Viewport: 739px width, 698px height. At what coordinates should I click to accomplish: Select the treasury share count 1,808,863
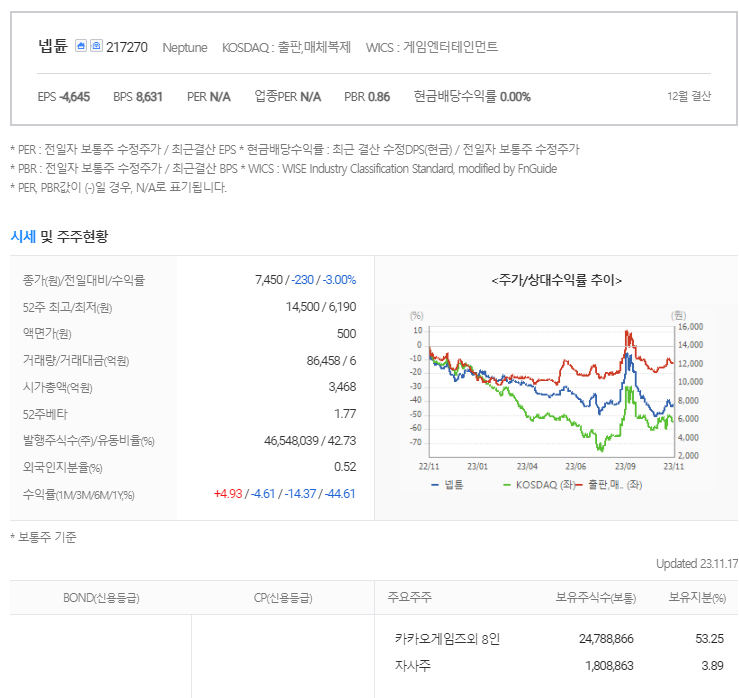[609, 666]
